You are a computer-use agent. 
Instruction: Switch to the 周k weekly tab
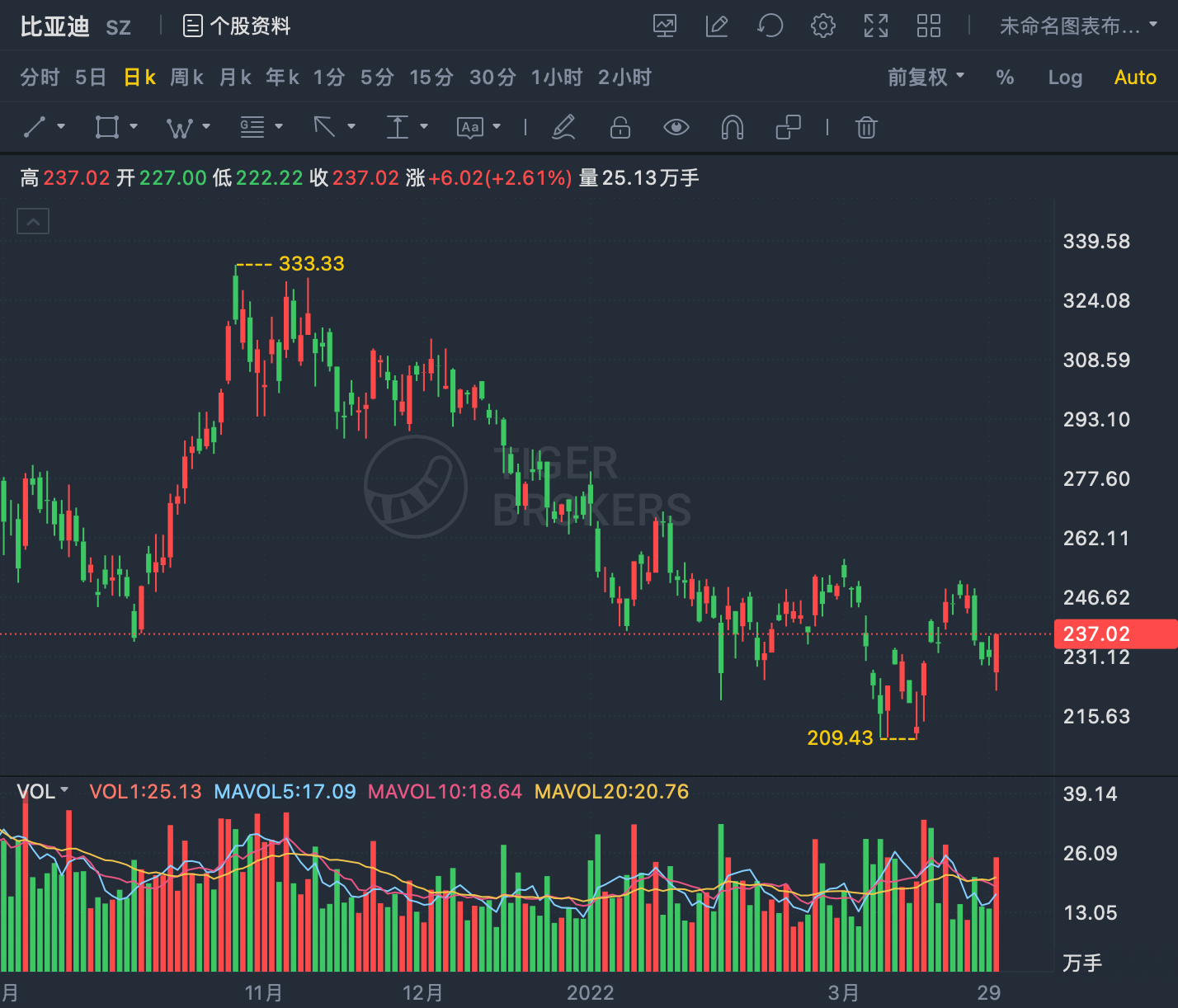(187, 78)
